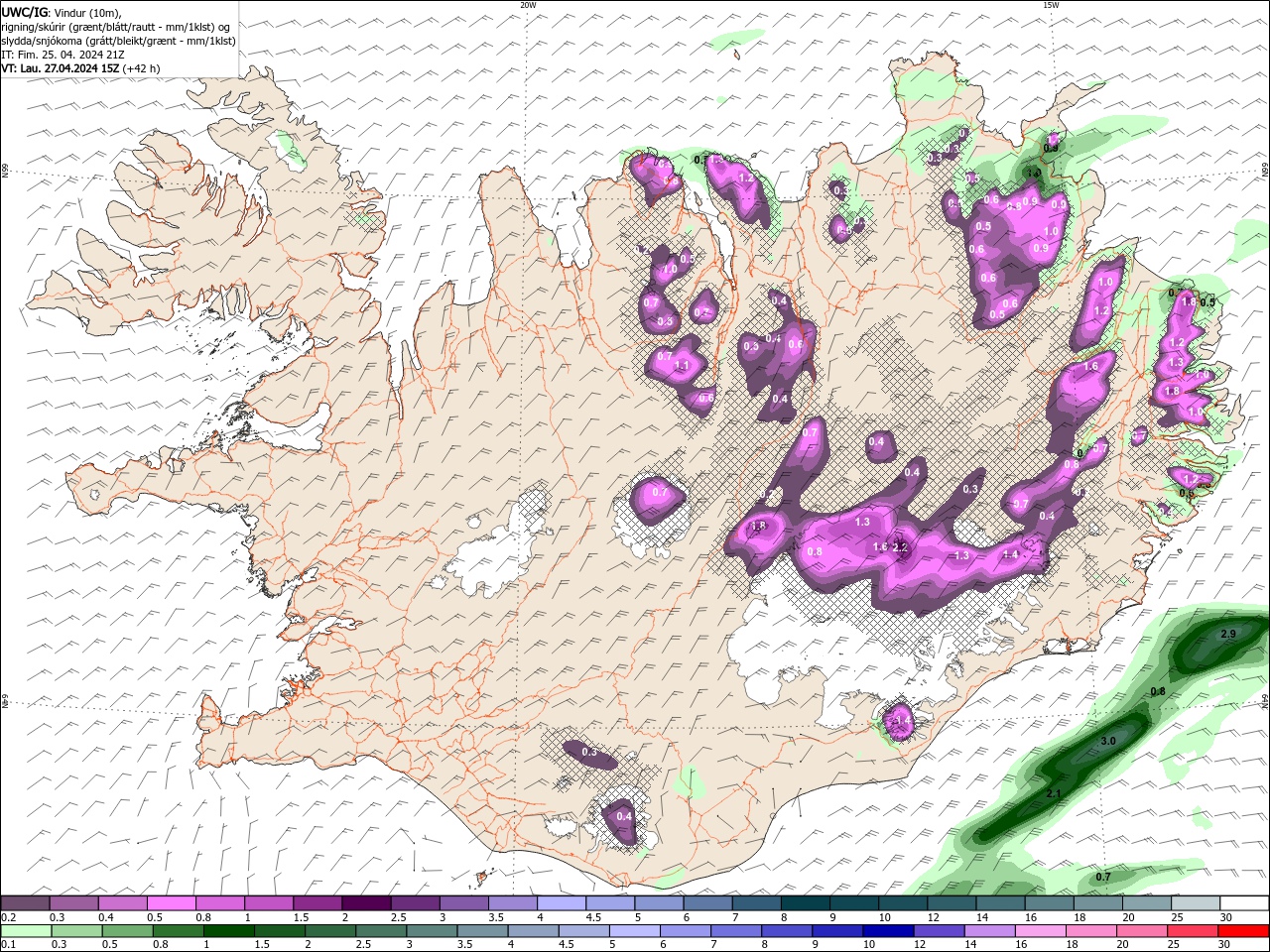
Task: Select pale green bottom-row swatch starting at 0.1
Action: coord(26,930)
